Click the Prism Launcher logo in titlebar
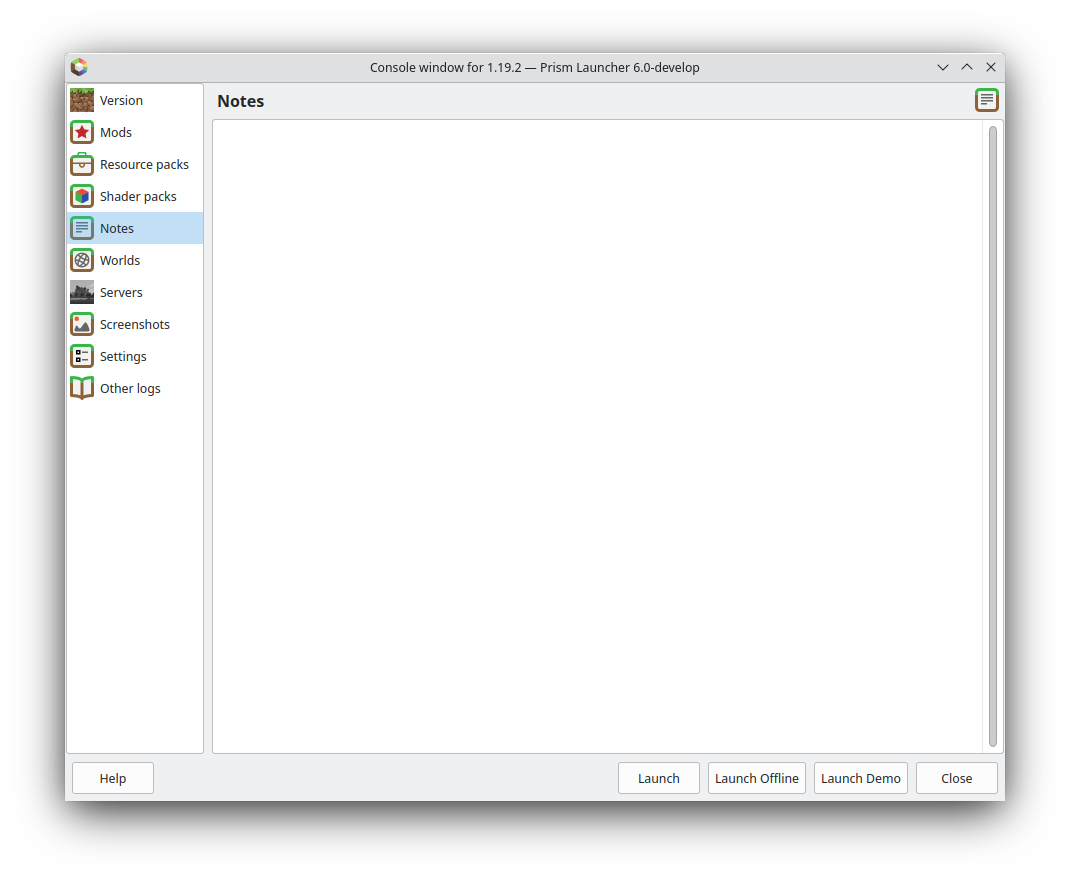Image resolution: width=1070 pixels, height=878 pixels. coord(79,67)
